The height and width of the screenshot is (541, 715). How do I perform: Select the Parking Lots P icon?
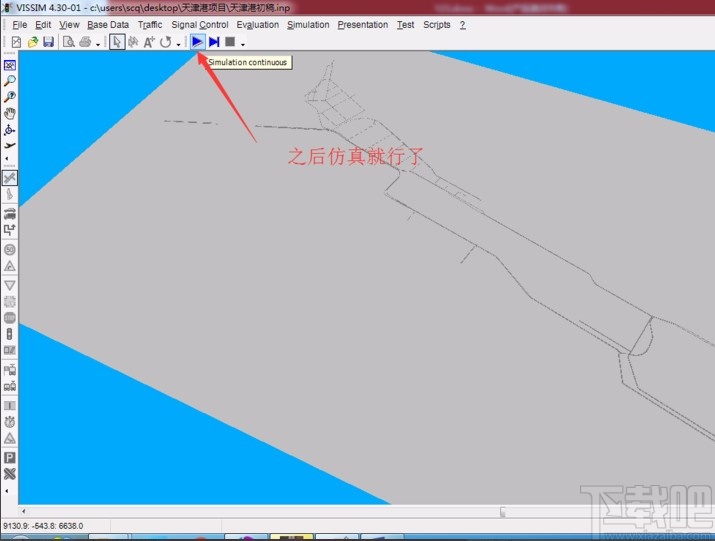point(10,458)
